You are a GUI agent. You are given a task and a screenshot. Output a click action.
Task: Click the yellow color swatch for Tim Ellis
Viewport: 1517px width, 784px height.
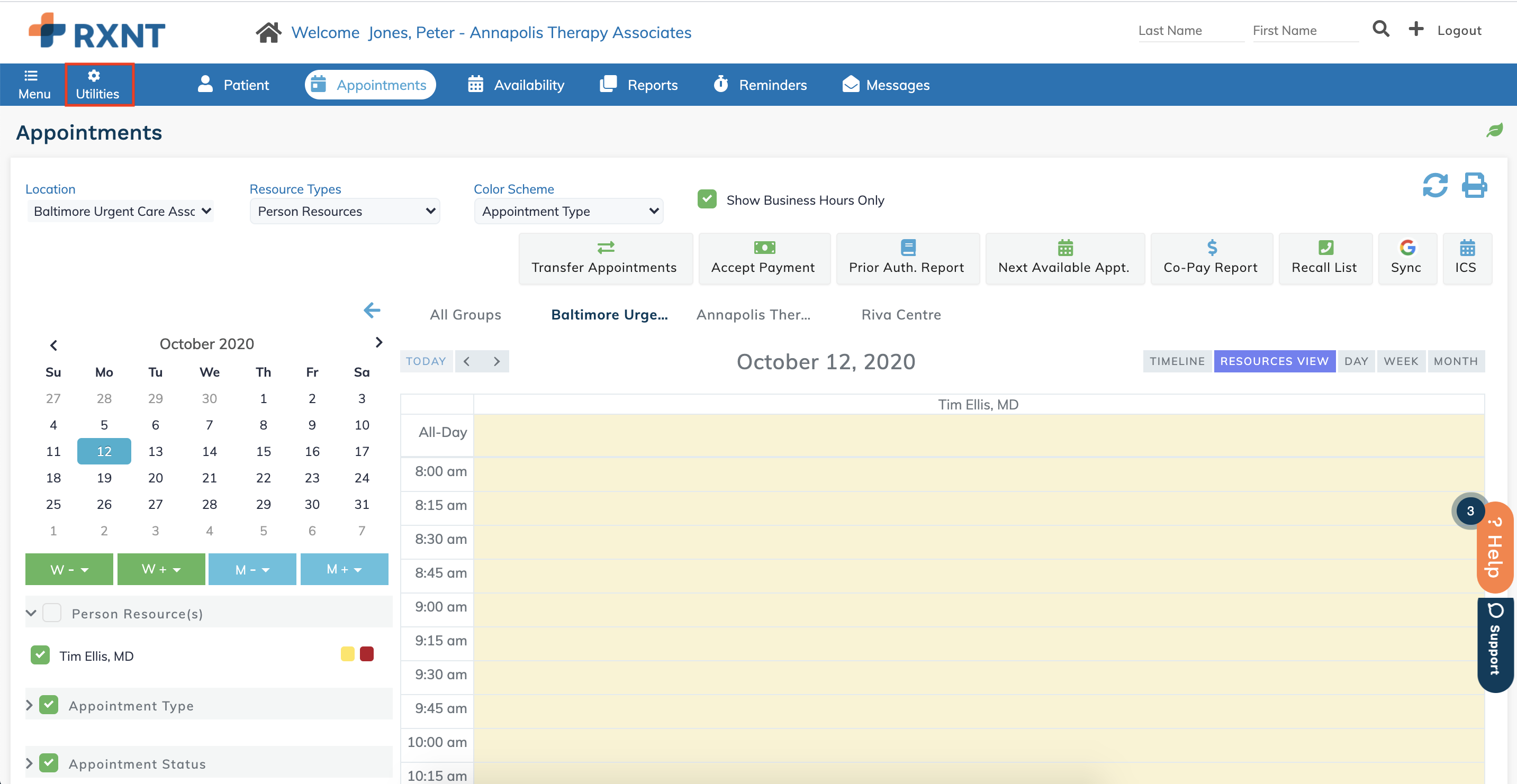348,654
